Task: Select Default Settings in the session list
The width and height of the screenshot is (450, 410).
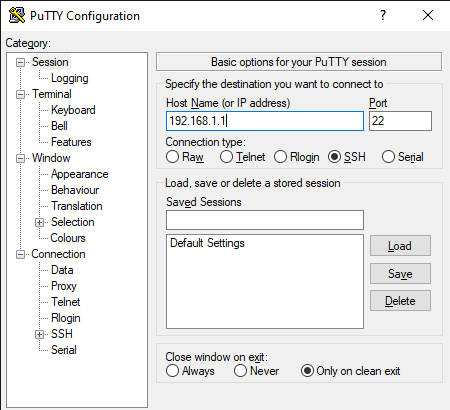Action: click(207, 243)
